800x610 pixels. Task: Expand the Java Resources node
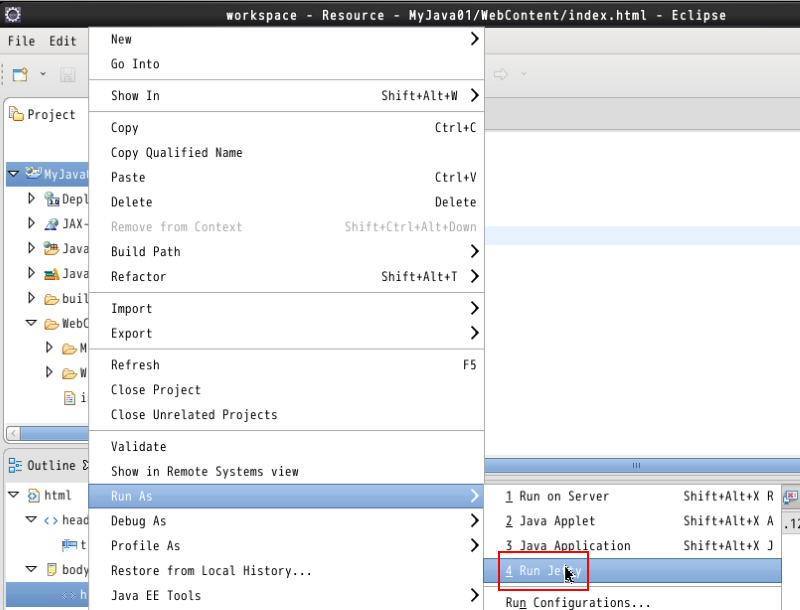click(32, 248)
